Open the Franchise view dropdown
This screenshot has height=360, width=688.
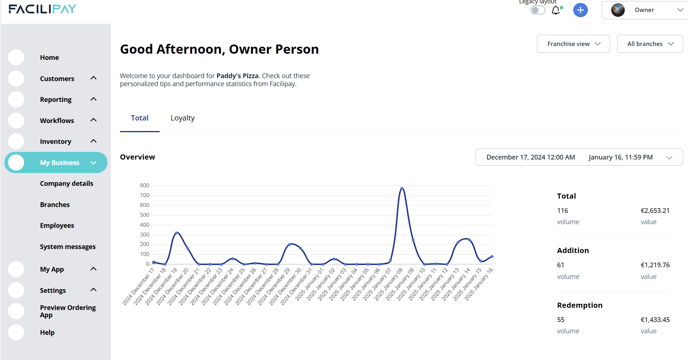(573, 44)
